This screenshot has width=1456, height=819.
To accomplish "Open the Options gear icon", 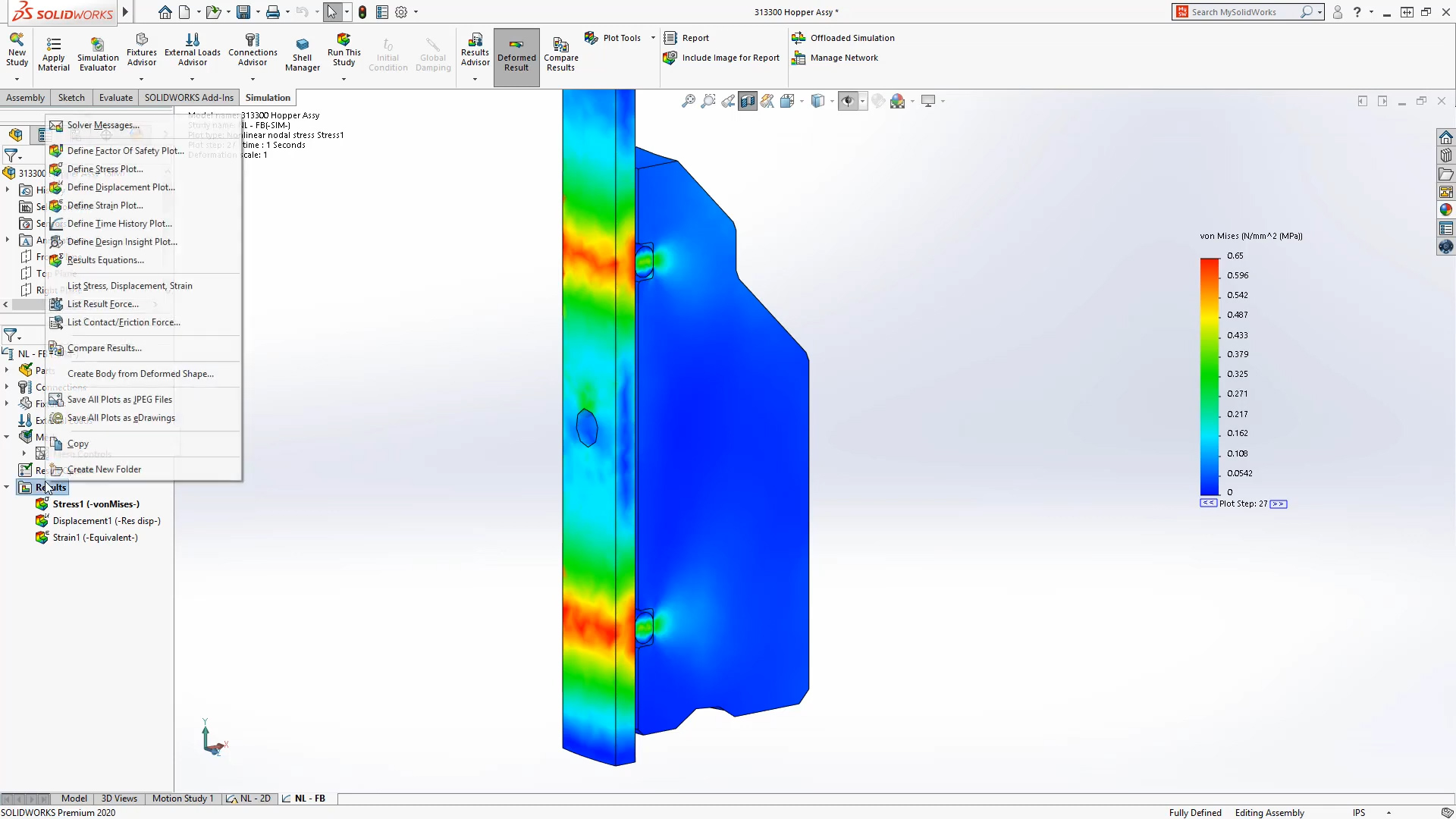I will point(401,12).
